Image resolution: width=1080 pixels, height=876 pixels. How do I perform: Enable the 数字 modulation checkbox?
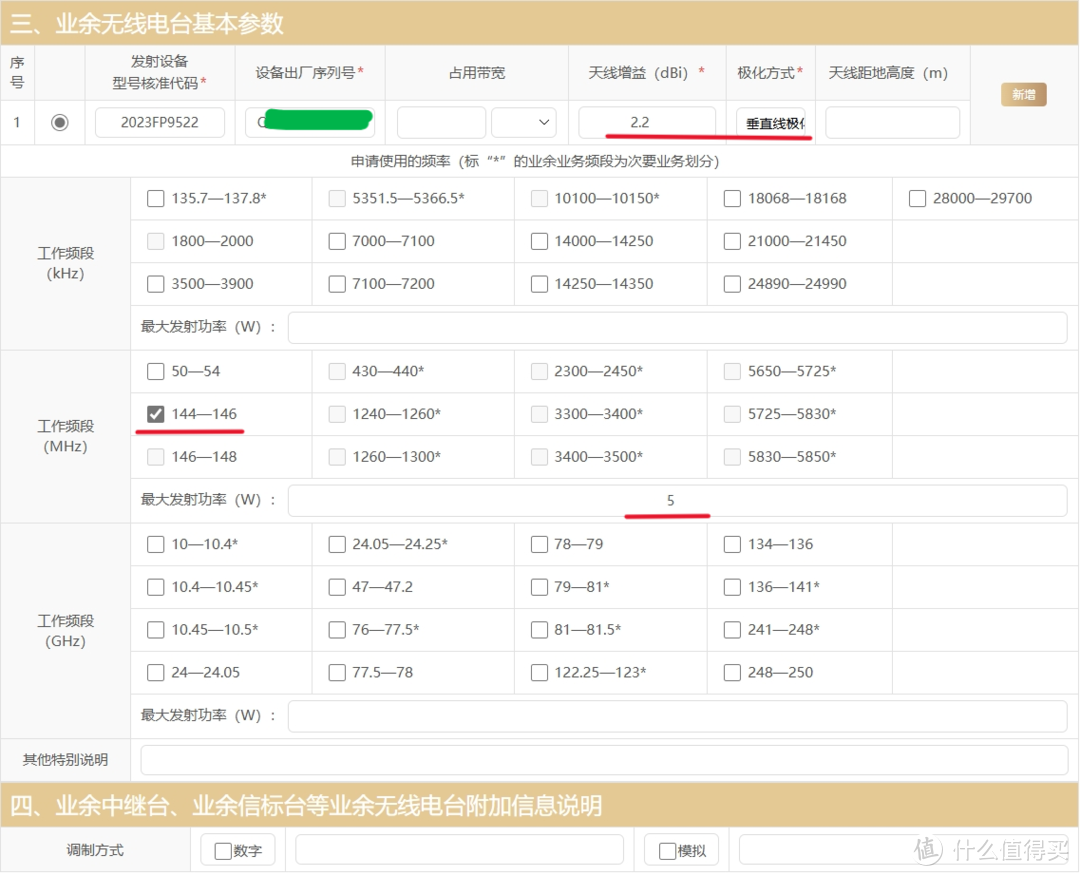[222, 849]
